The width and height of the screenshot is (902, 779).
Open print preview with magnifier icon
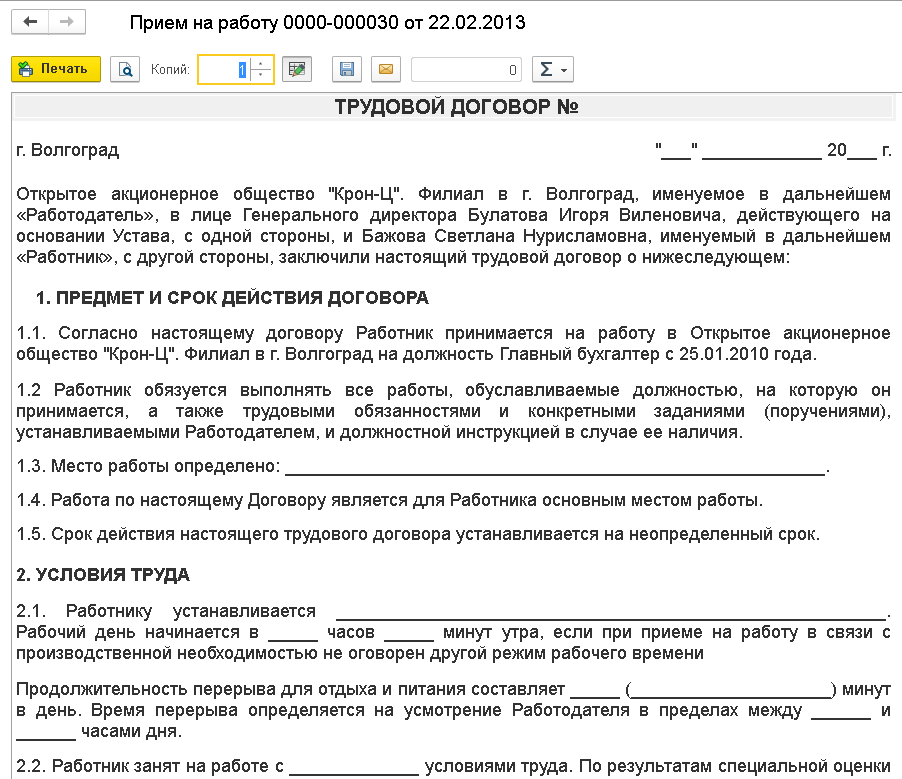125,70
